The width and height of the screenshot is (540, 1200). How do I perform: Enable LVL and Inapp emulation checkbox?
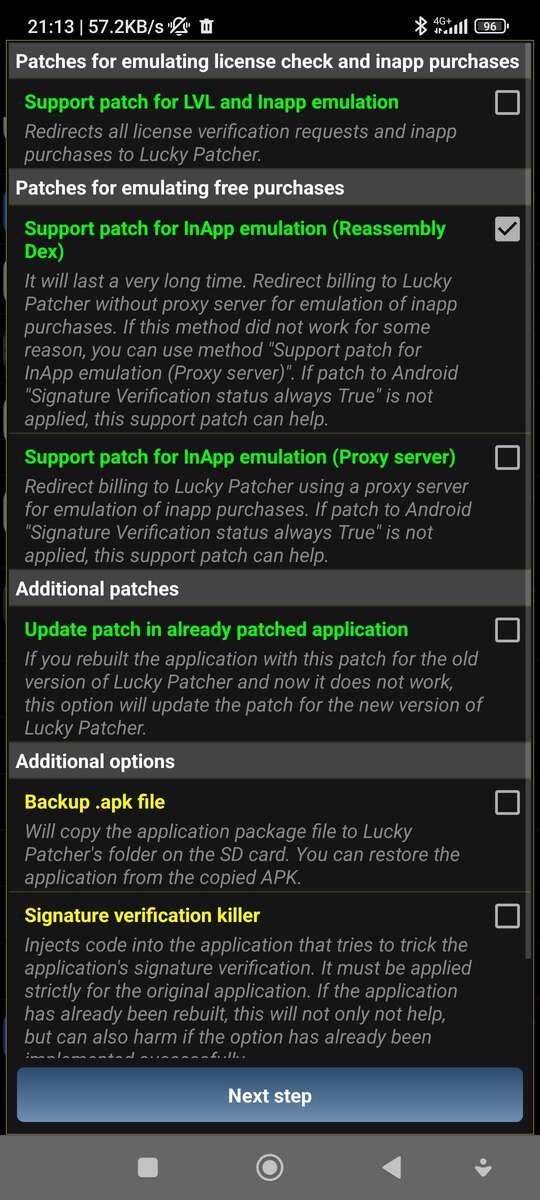[x=508, y=102]
